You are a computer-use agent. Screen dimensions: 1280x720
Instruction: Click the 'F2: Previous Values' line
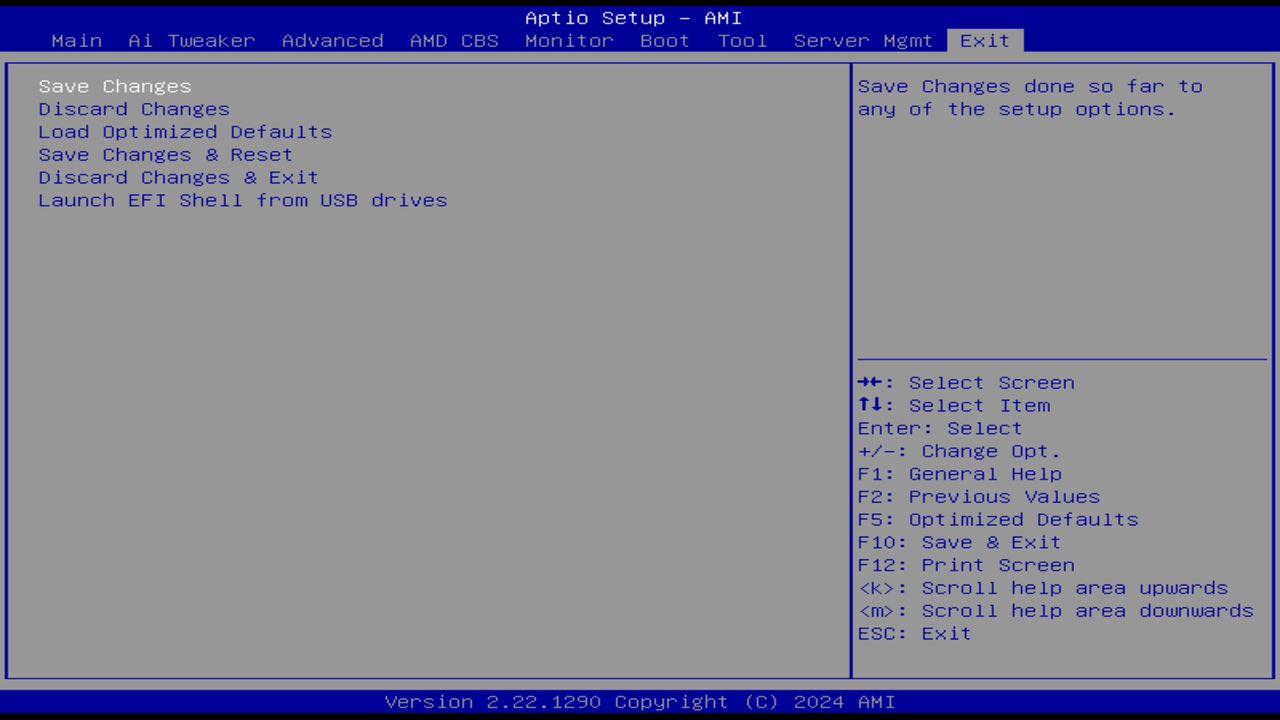979,497
